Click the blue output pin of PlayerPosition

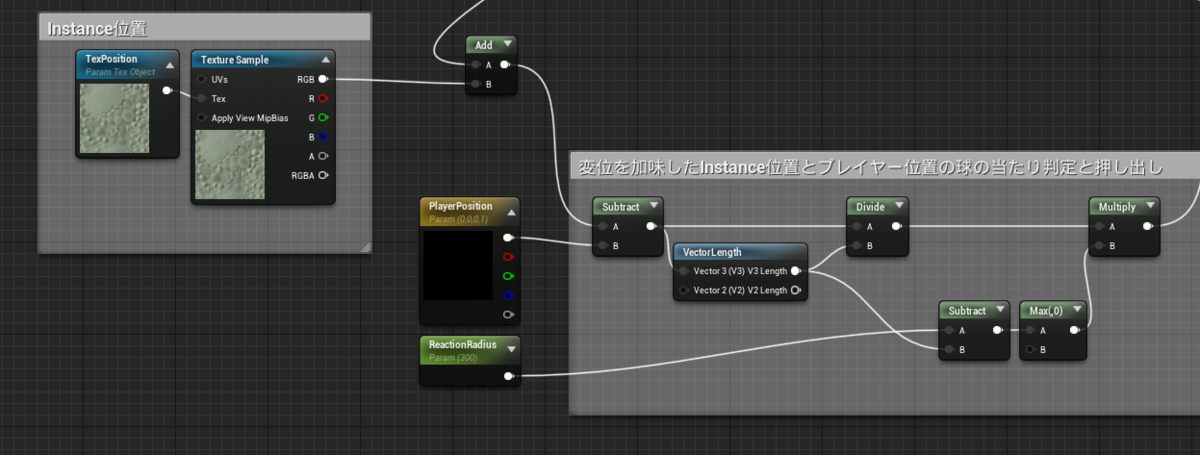[x=509, y=295]
